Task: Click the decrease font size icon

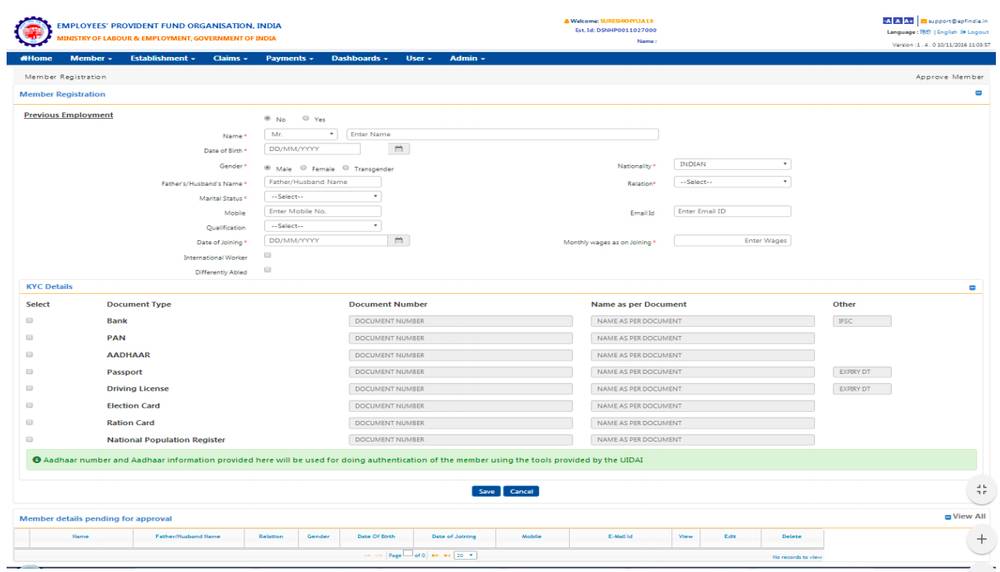Action: (887, 20)
